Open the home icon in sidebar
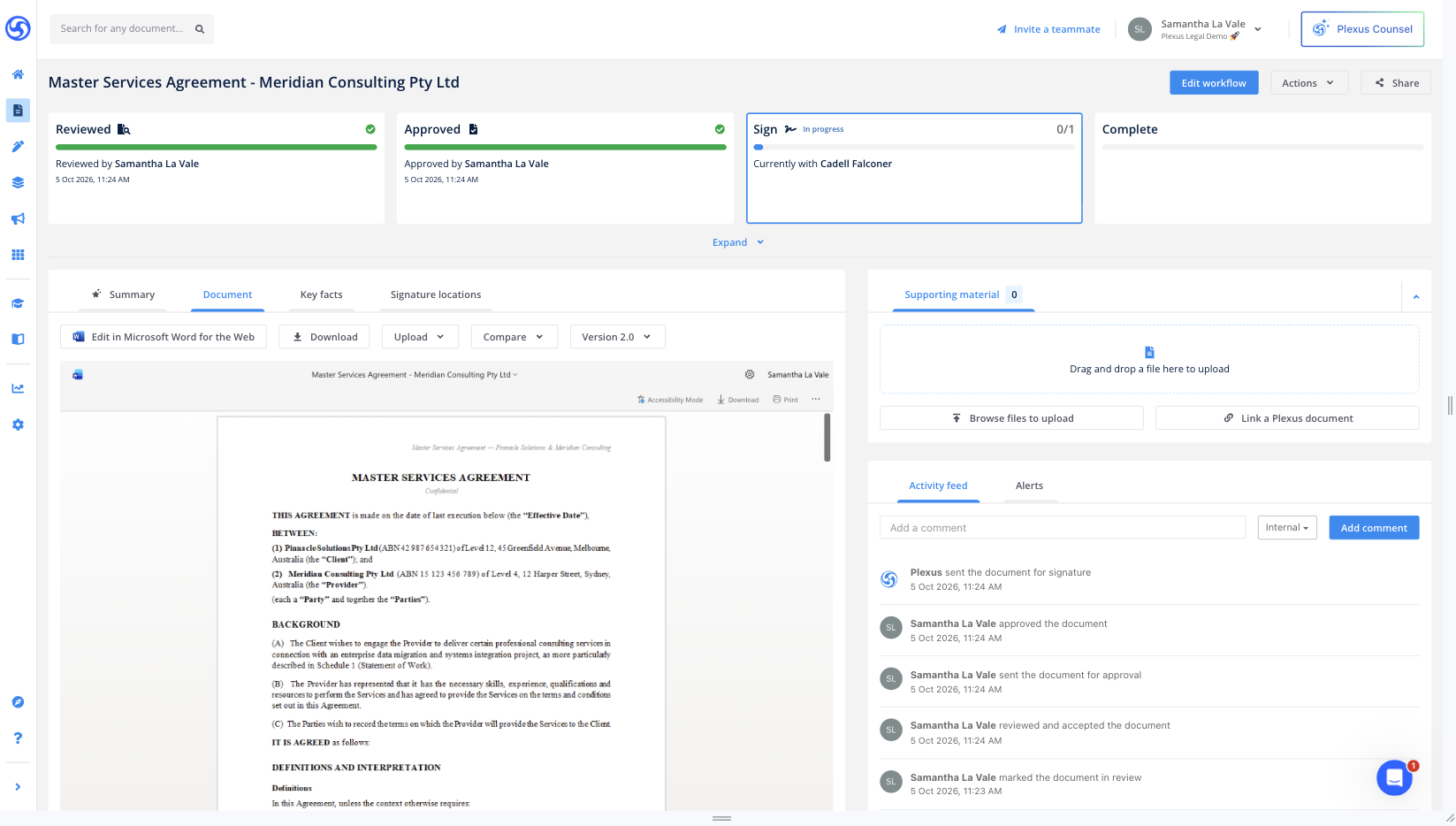This screenshot has height=826, width=1456. 18,74
